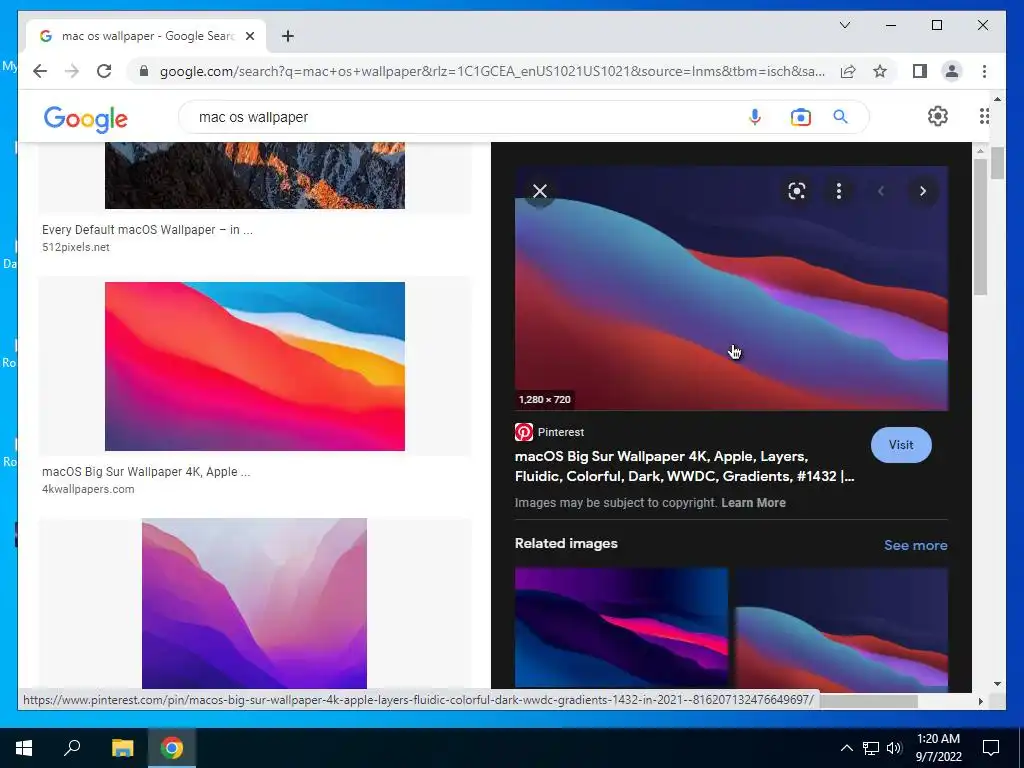
Task: Close the image preview panel
Action: pos(539,191)
